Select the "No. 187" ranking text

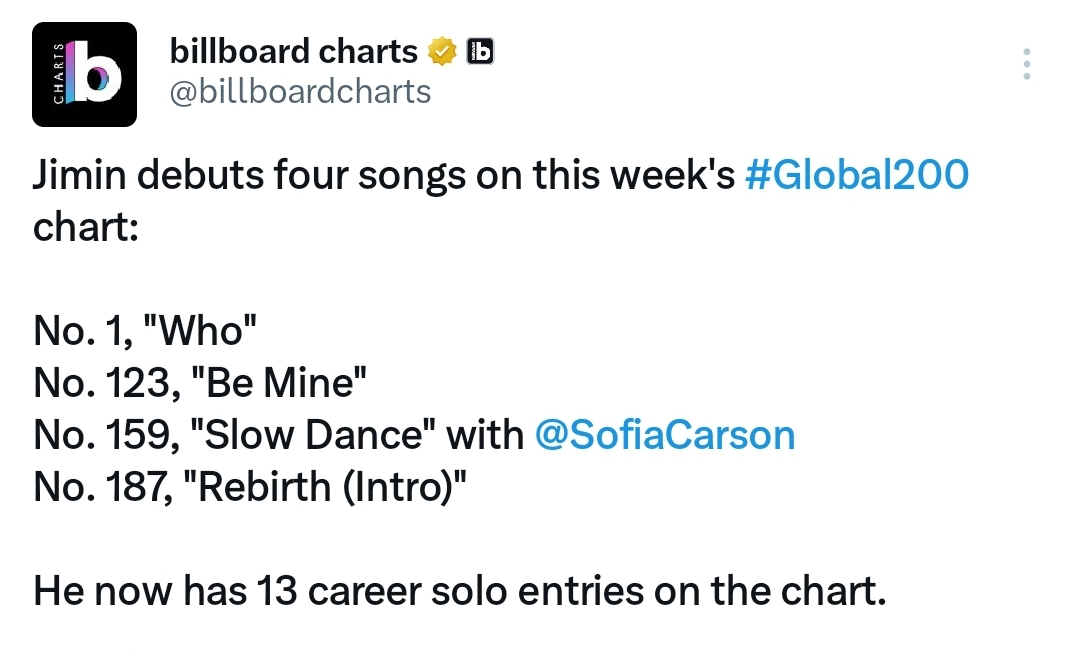(103, 487)
